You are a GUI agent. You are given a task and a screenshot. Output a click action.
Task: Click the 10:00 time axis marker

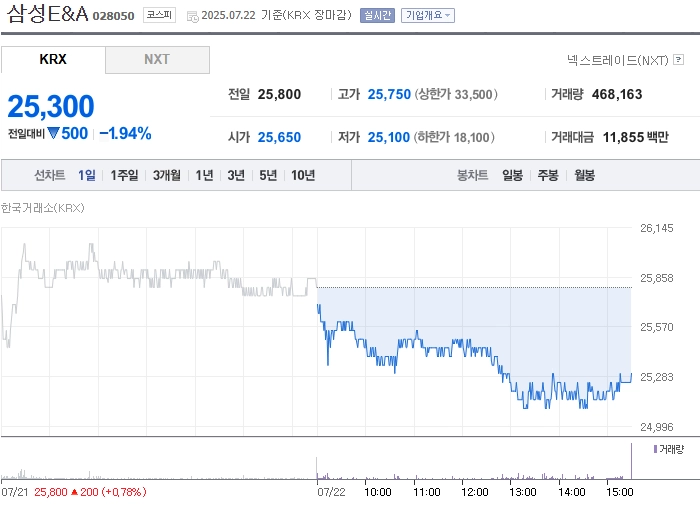coord(378,492)
